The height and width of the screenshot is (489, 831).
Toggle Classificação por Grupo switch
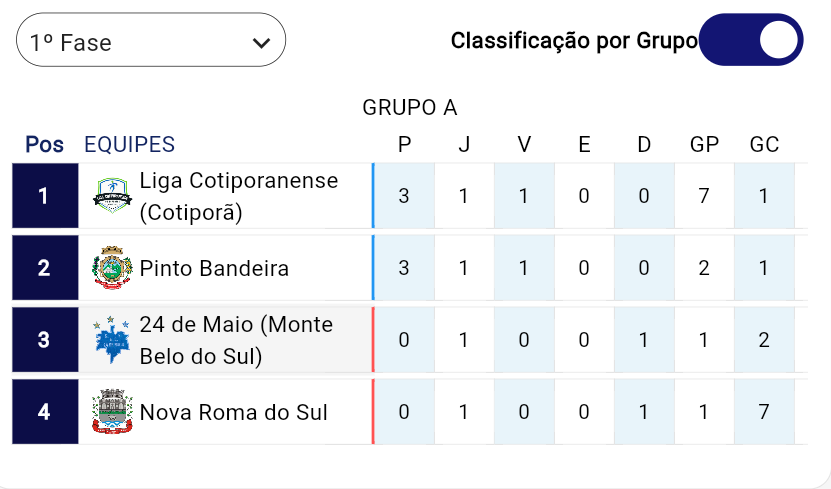(751, 40)
